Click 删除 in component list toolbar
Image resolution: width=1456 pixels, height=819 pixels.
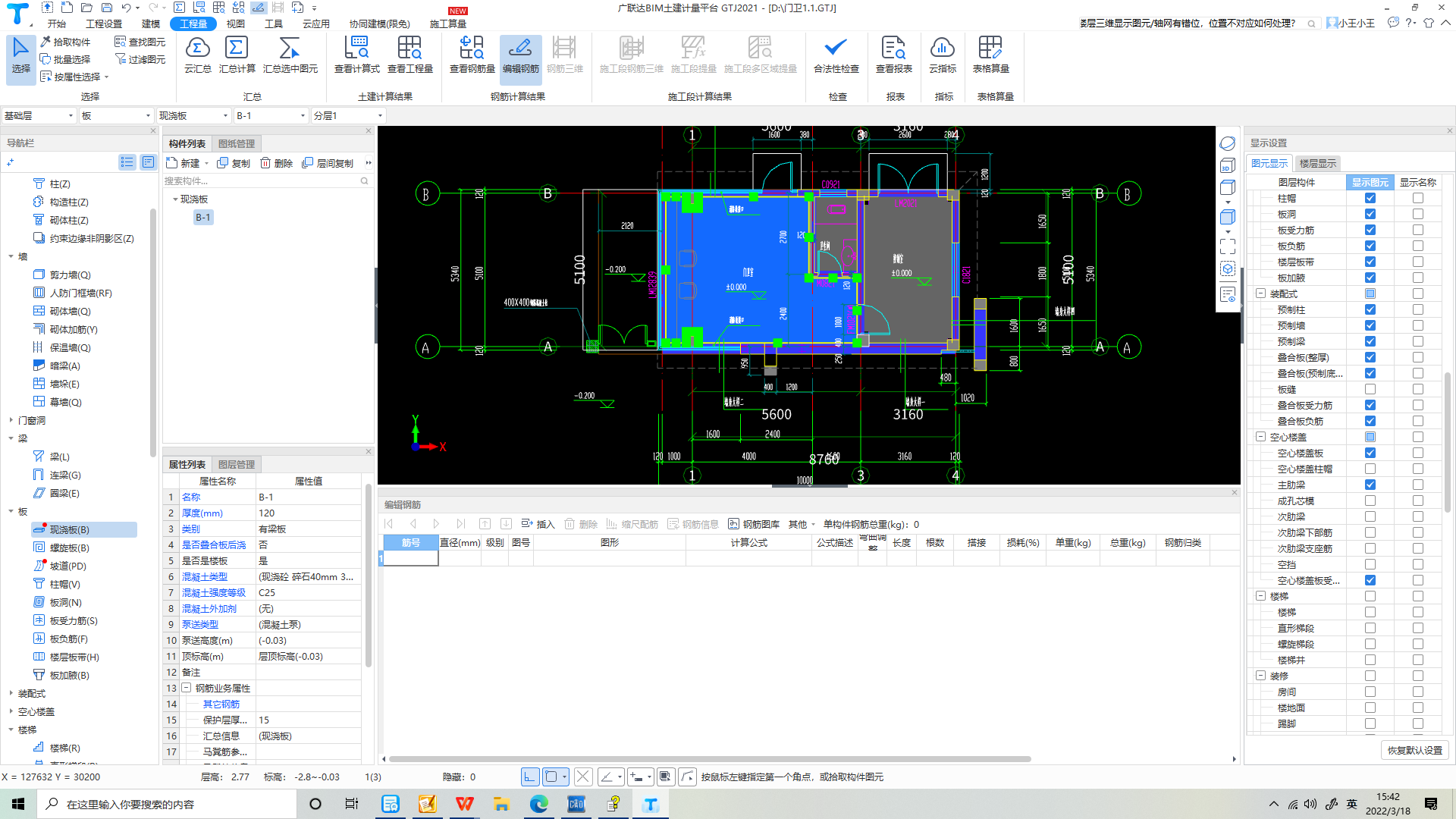click(276, 163)
